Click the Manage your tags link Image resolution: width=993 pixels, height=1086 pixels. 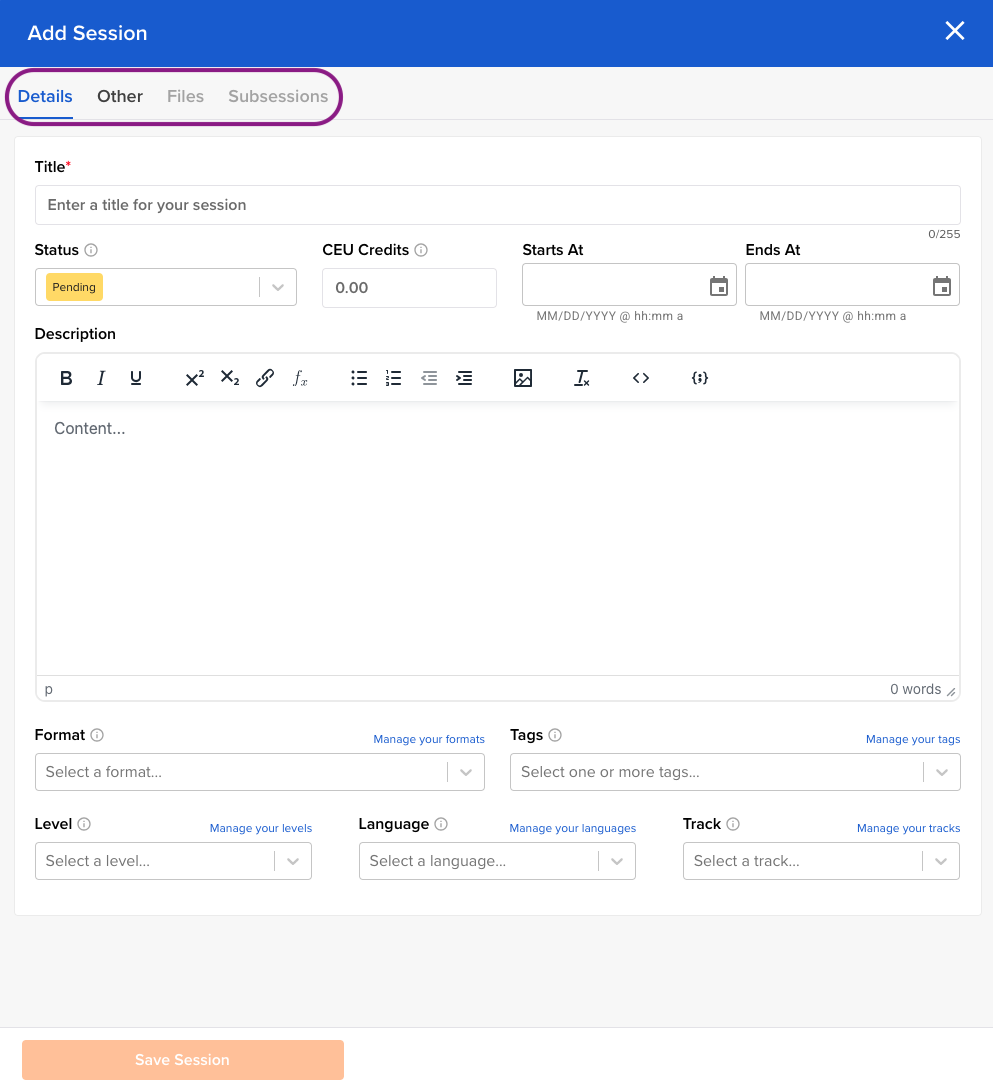(913, 739)
